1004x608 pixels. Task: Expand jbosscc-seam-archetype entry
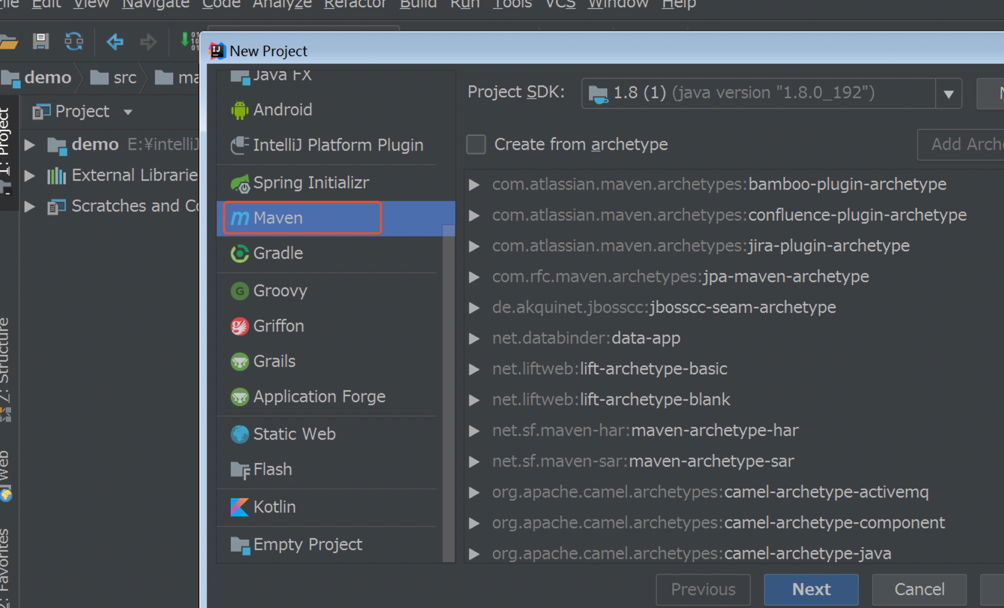tap(474, 307)
